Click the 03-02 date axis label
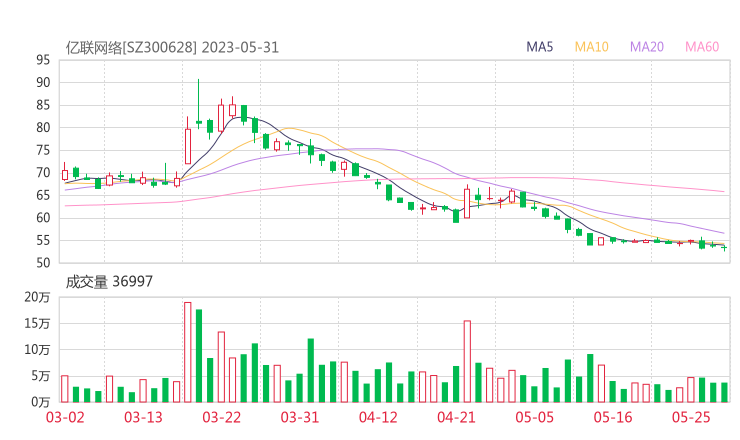This screenshot has height=440, width=740. point(65,418)
